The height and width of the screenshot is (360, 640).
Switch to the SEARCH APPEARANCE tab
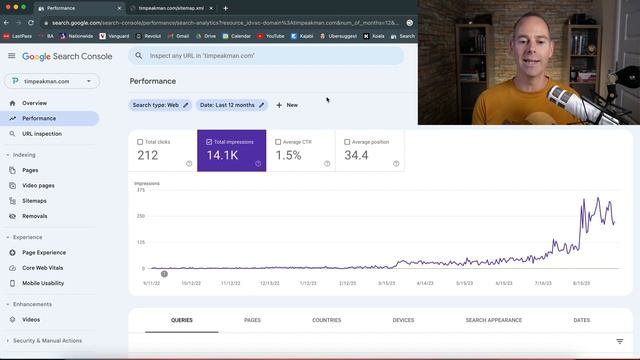click(x=493, y=320)
